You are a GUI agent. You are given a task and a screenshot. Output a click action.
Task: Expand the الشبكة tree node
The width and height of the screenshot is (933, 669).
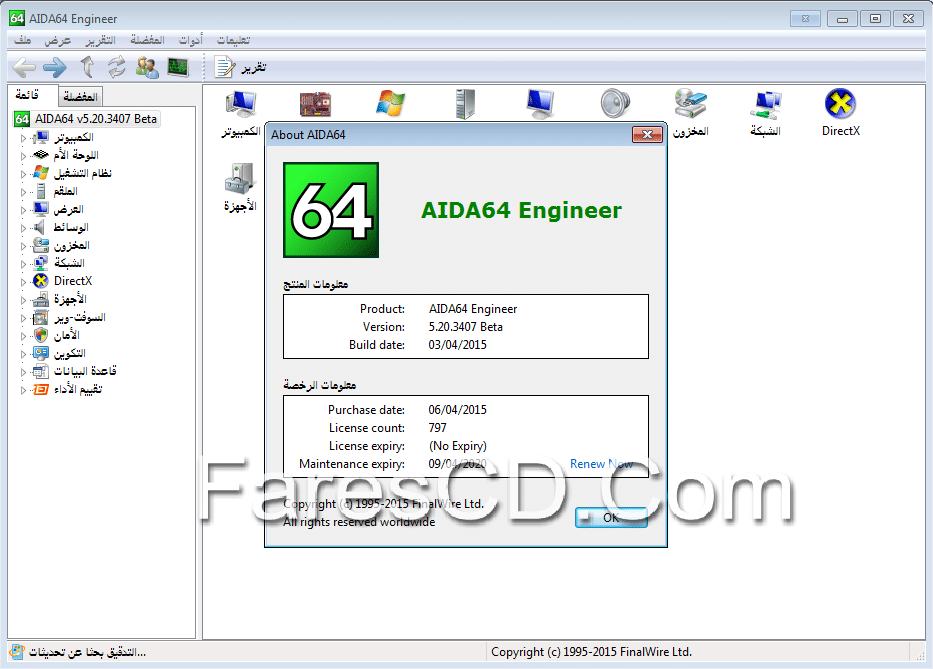click(23, 264)
